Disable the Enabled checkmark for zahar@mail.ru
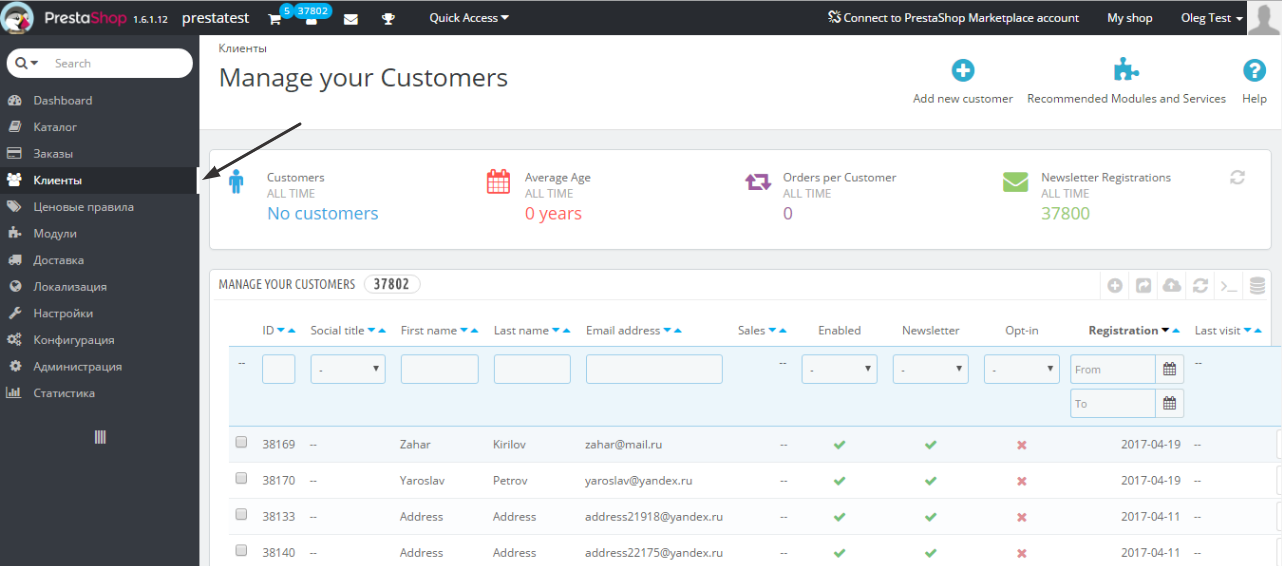This screenshot has width=1282, height=566. (x=839, y=444)
